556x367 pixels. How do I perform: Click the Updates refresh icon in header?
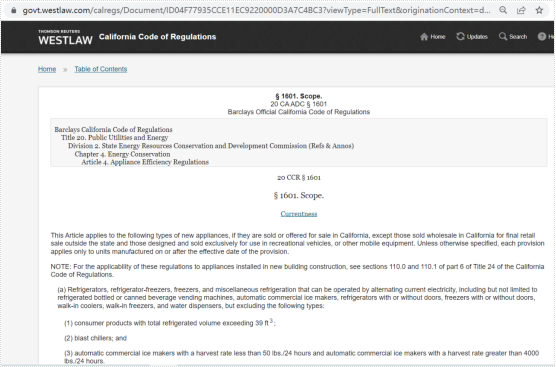(460, 36)
